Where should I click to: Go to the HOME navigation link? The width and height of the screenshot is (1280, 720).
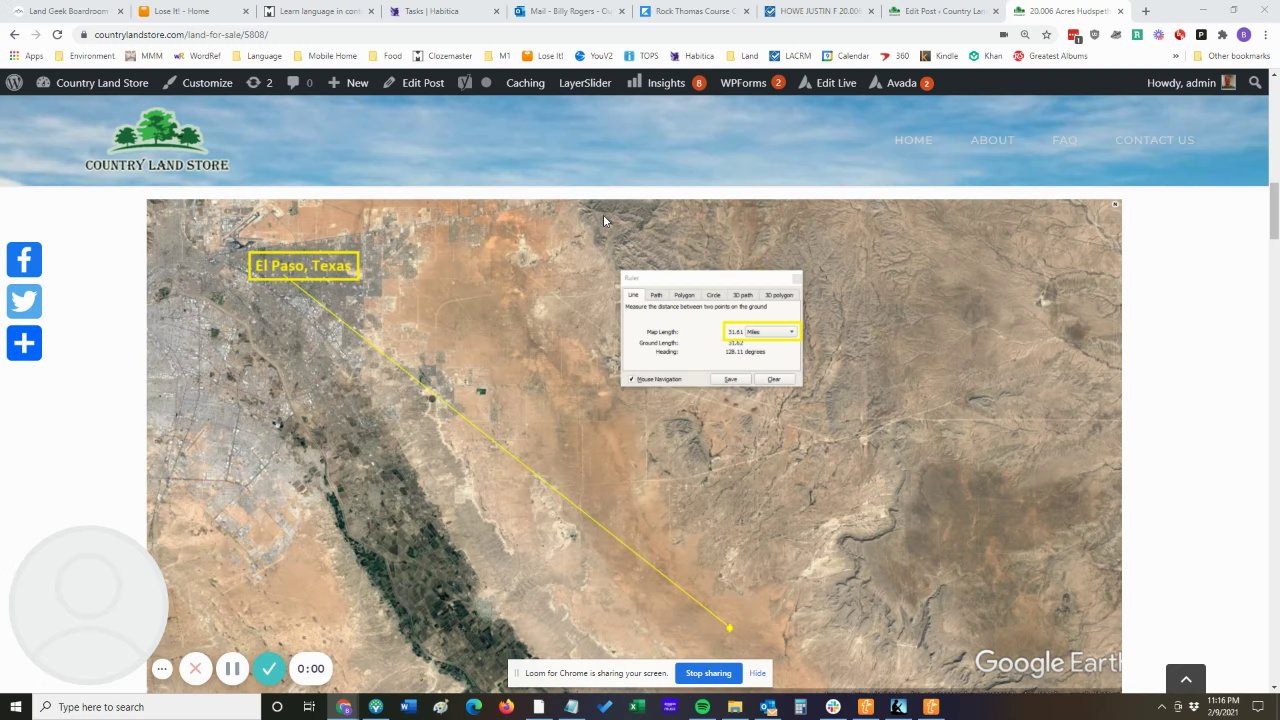pyautogui.click(x=913, y=140)
